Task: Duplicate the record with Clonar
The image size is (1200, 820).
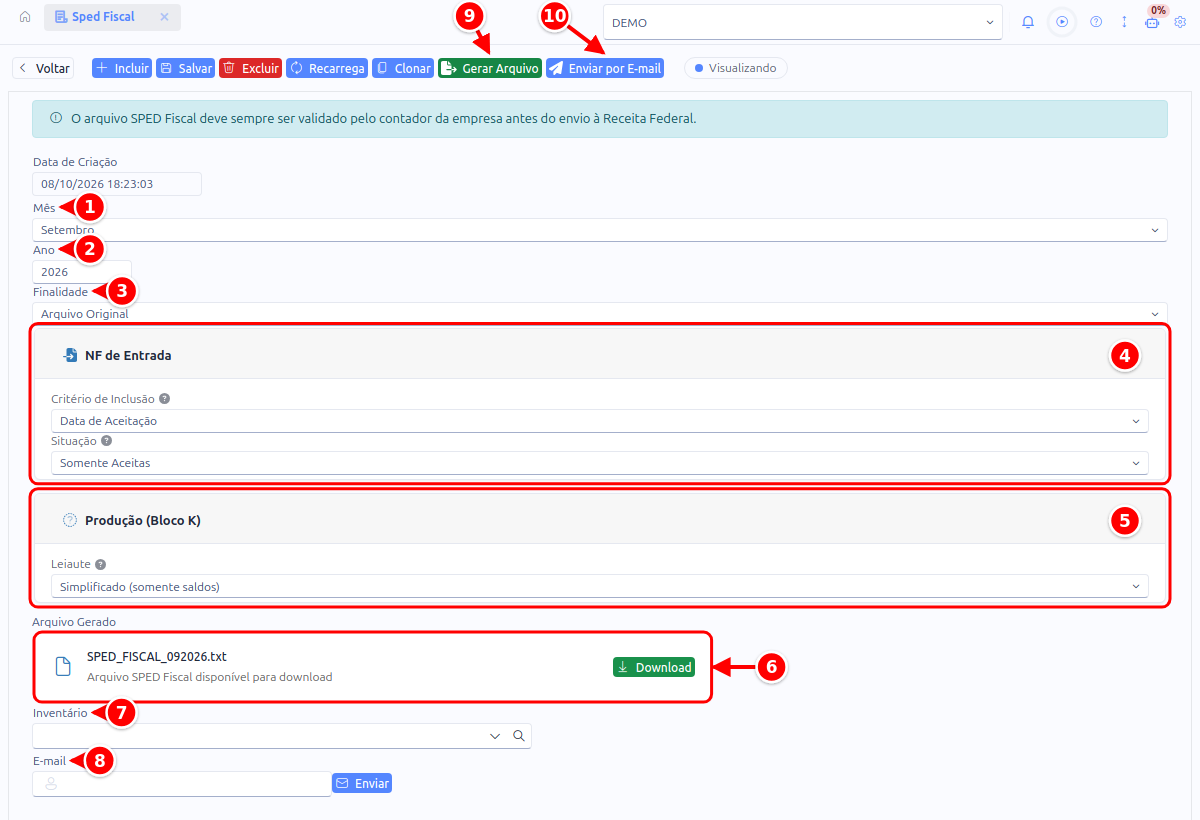Action: coord(403,68)
